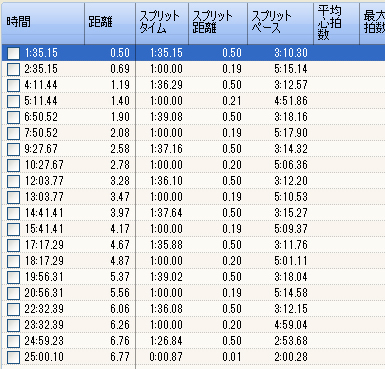Click split pace cell 3:12.57
This screenshot has height=369, width=385.
291,85
